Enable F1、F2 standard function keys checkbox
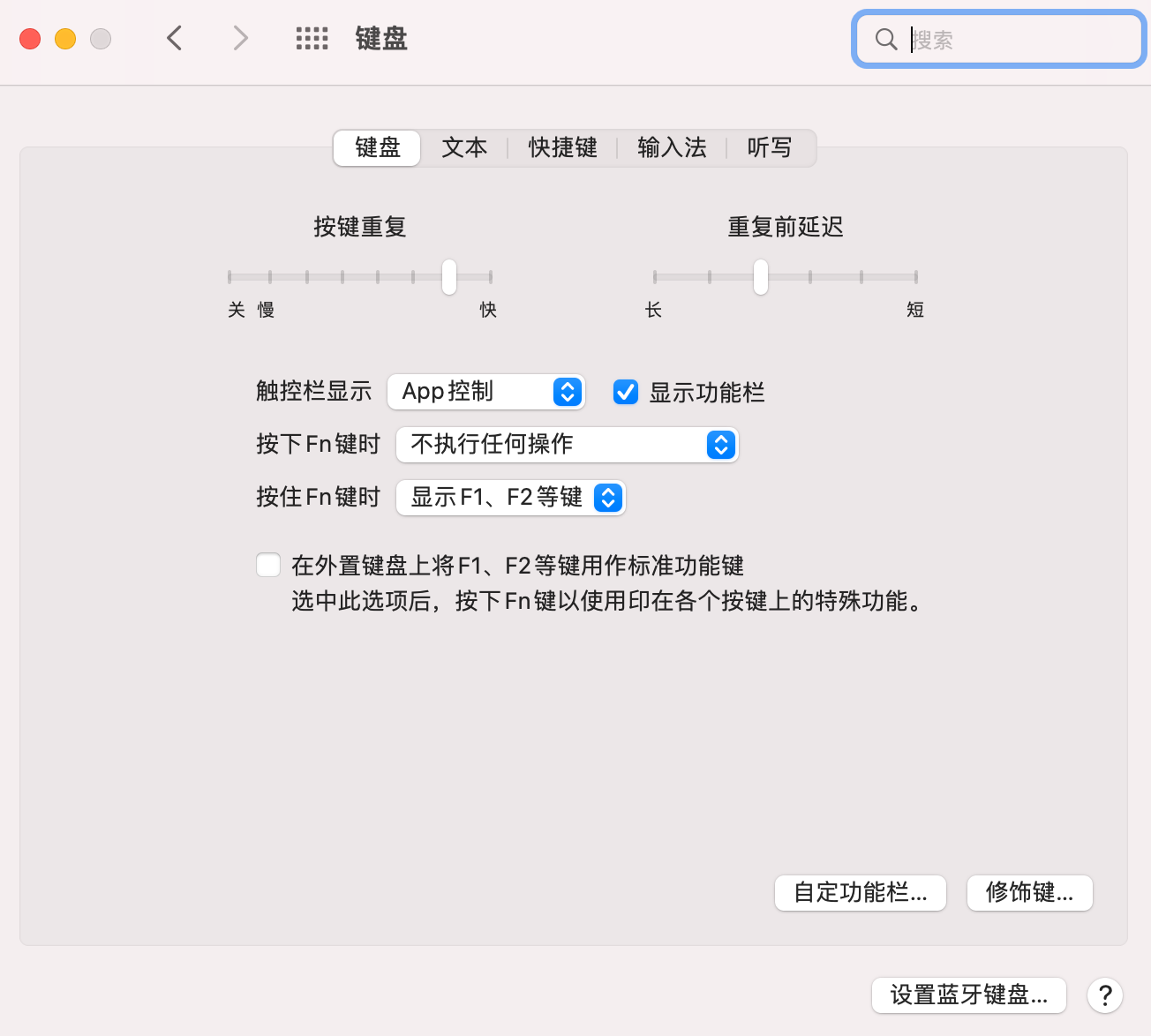Image resolution: width=1151 pixels, height=1036 pixels. tap(268, 565)
